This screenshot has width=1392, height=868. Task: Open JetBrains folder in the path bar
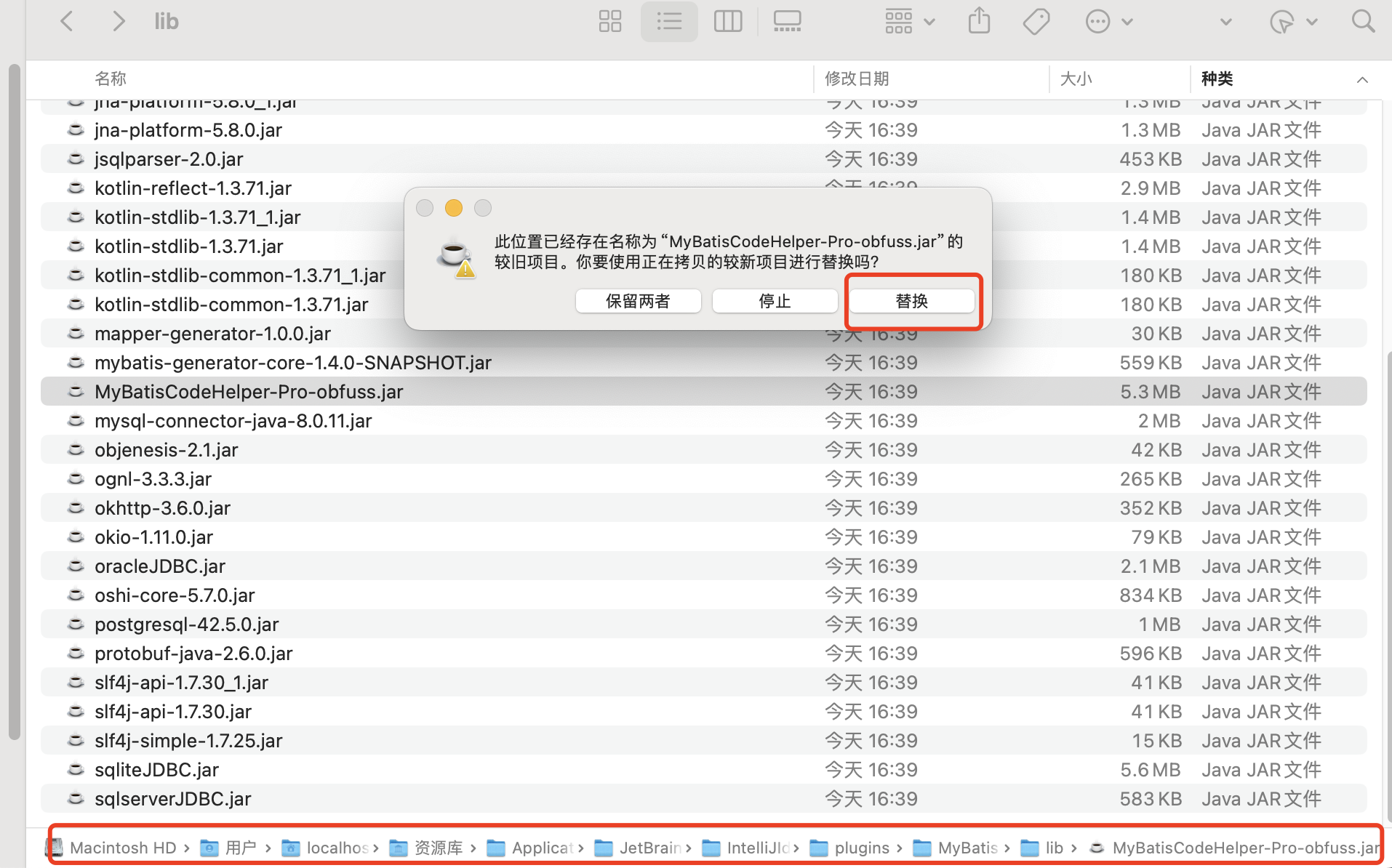639,848
